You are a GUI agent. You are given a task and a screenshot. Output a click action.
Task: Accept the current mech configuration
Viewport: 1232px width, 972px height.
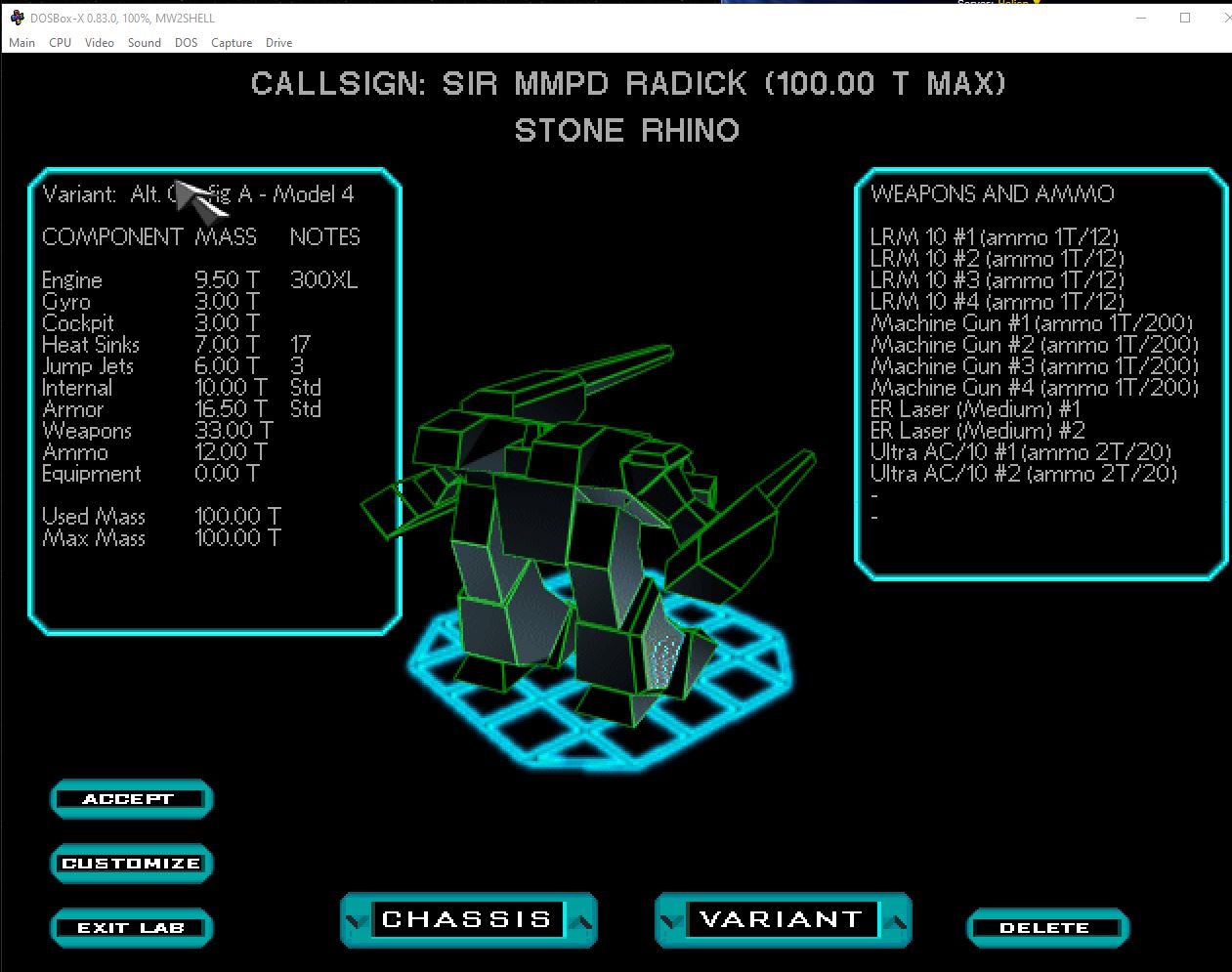tap(130, 799)
